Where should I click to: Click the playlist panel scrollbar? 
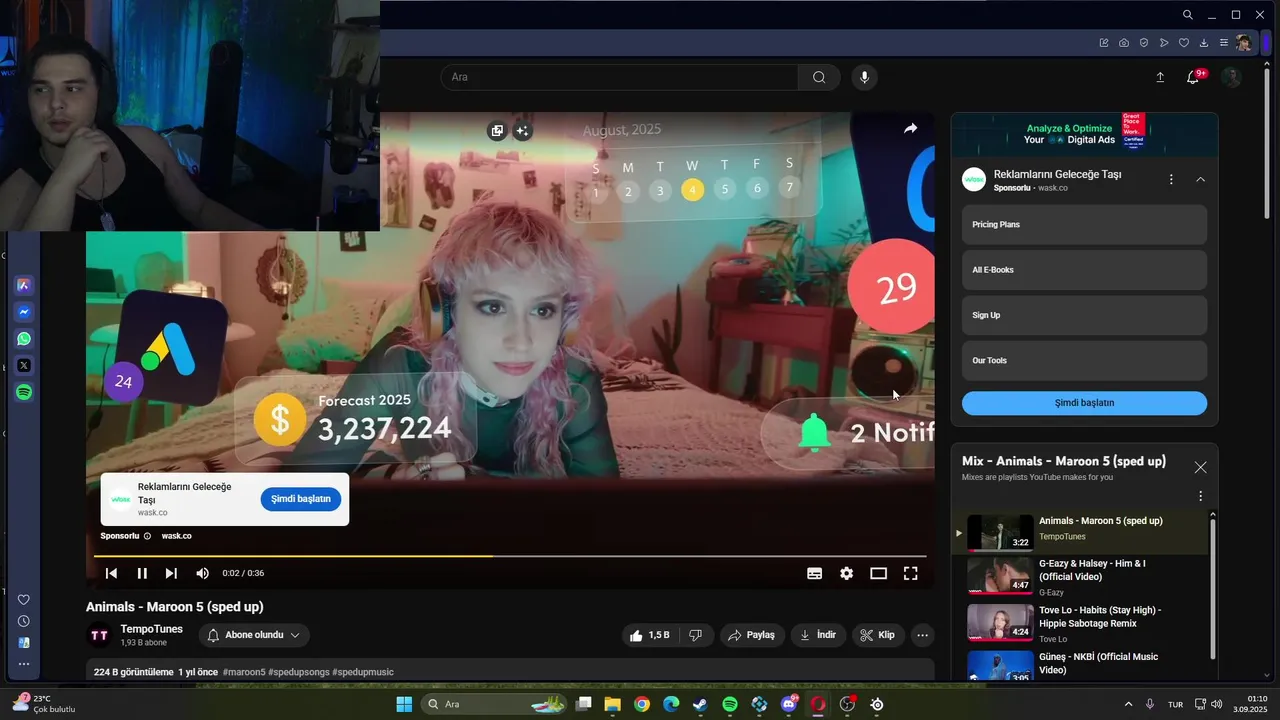pyautogui.click(x=1213, y=588)
